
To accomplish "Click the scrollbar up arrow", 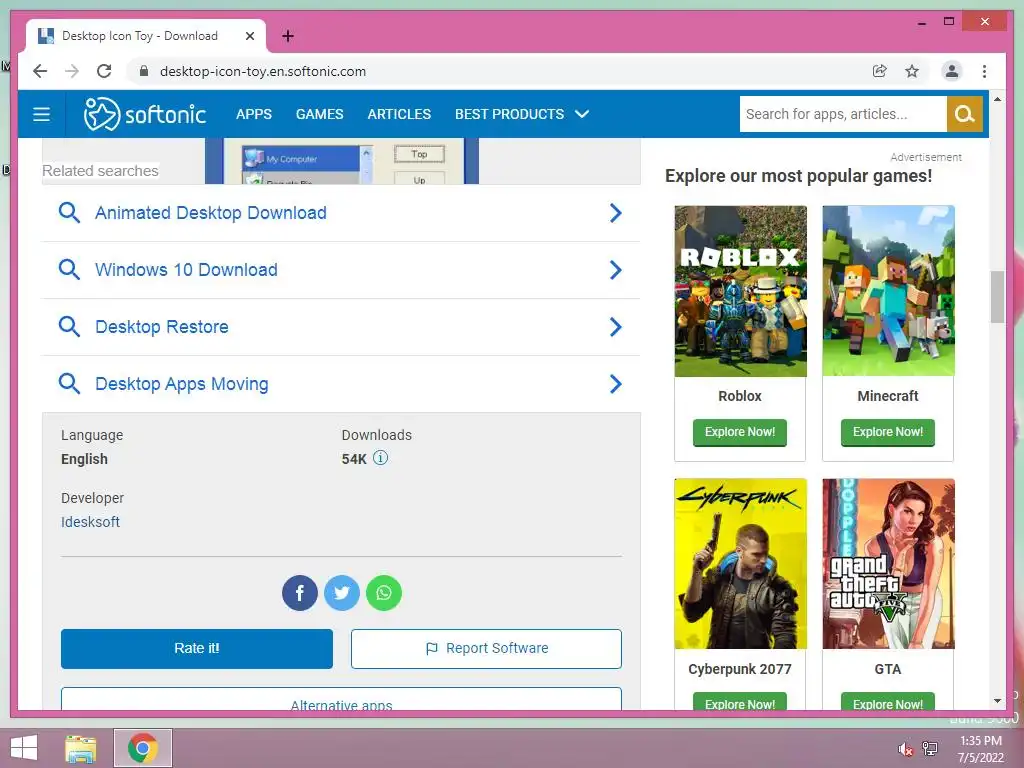I will tap(997, 99).
